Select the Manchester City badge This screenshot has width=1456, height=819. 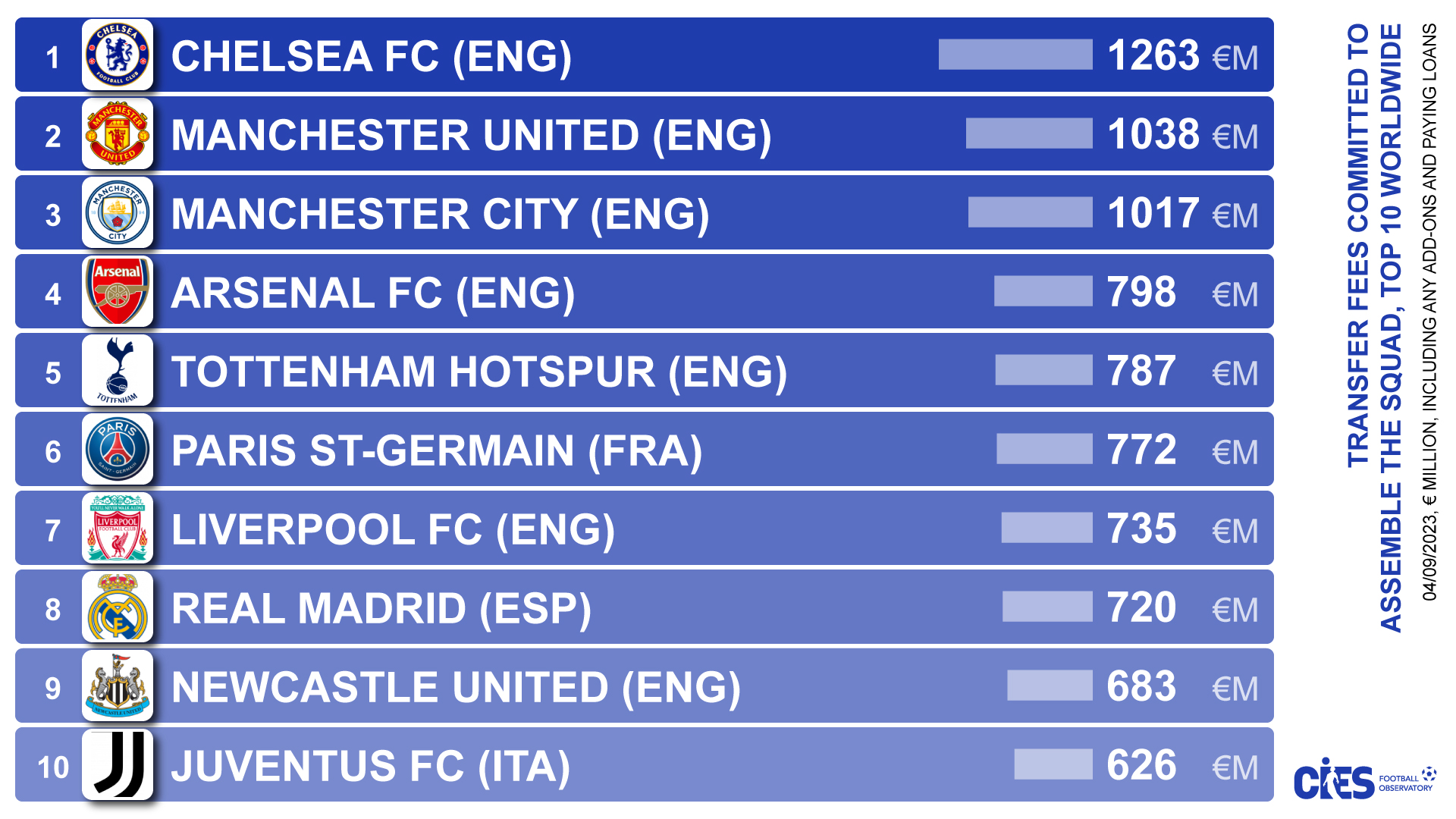point(118,213)
